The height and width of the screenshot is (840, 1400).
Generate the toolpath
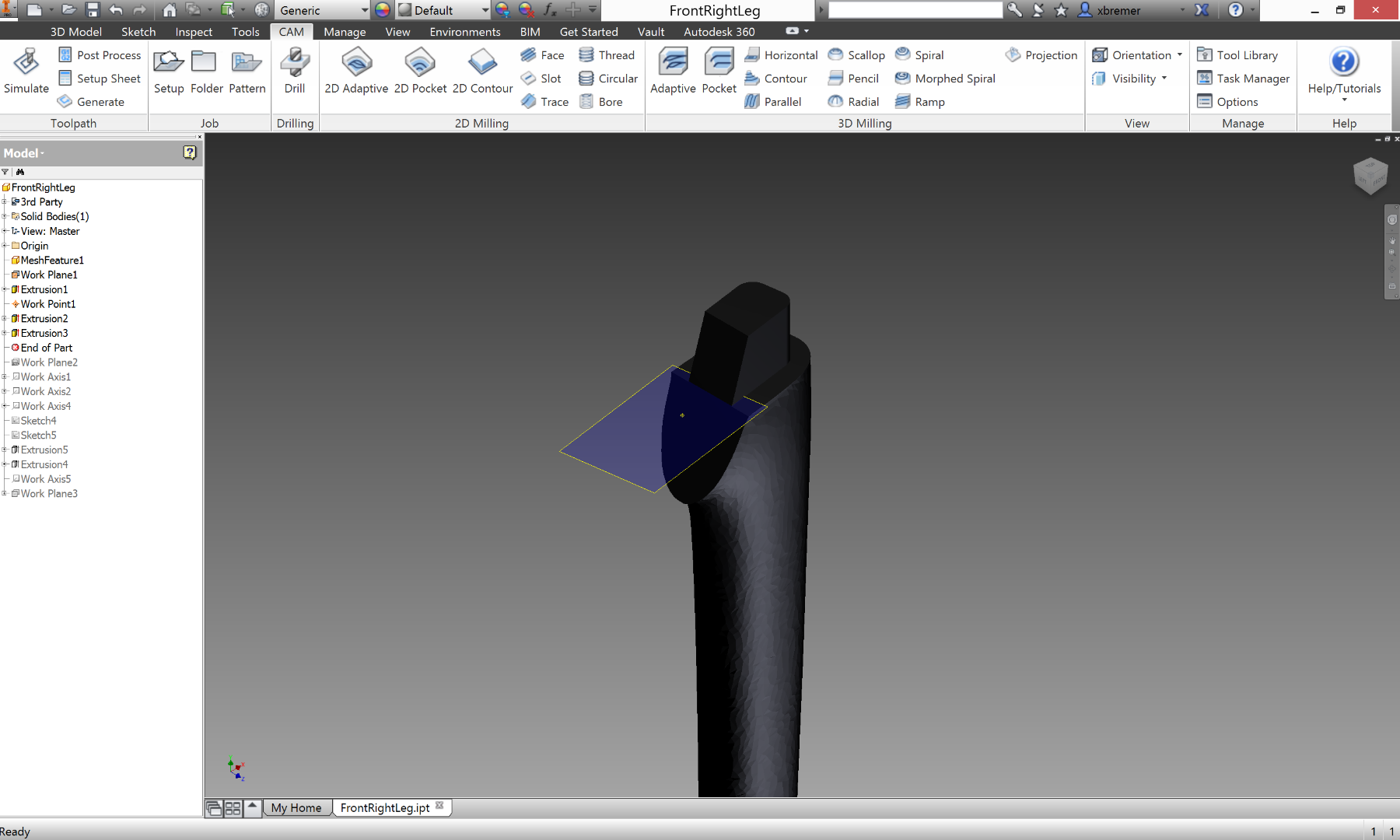91,102
